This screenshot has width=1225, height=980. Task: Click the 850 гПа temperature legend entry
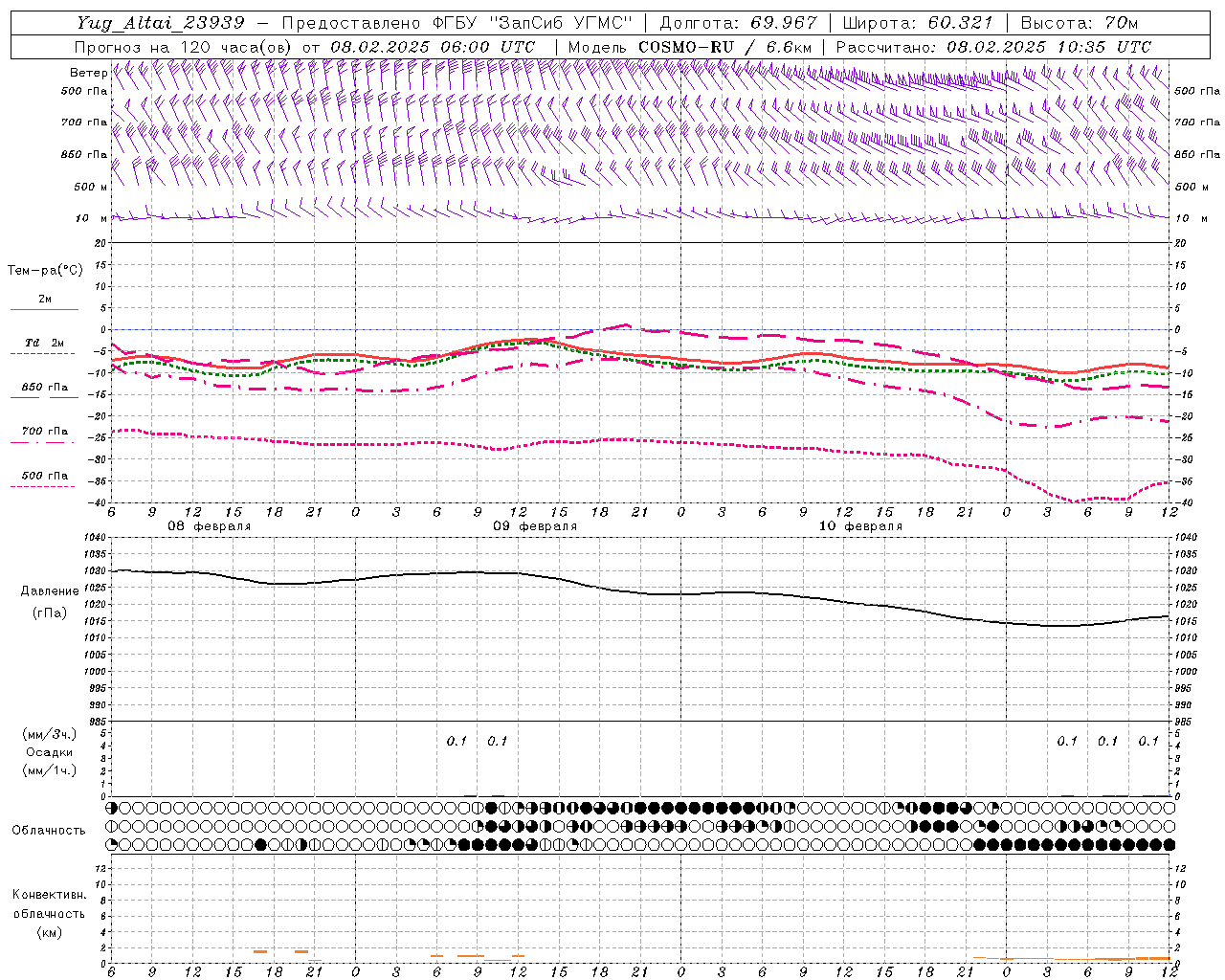[x=45, y=388]
